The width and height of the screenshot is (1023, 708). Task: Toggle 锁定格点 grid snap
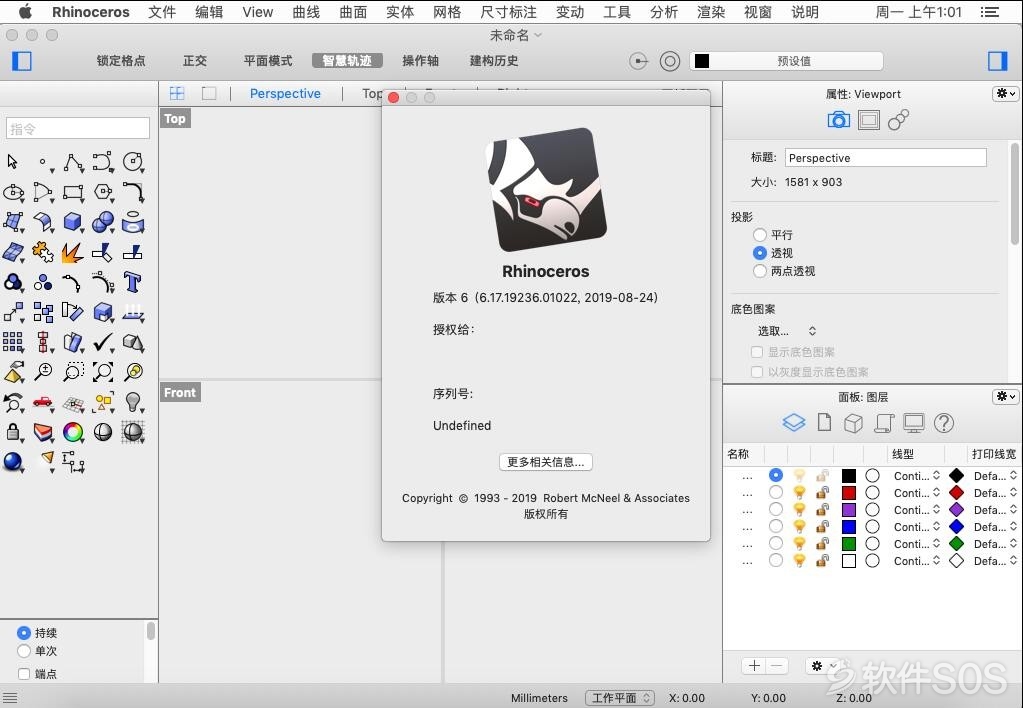pyautogui.click(x=121, y=61)
